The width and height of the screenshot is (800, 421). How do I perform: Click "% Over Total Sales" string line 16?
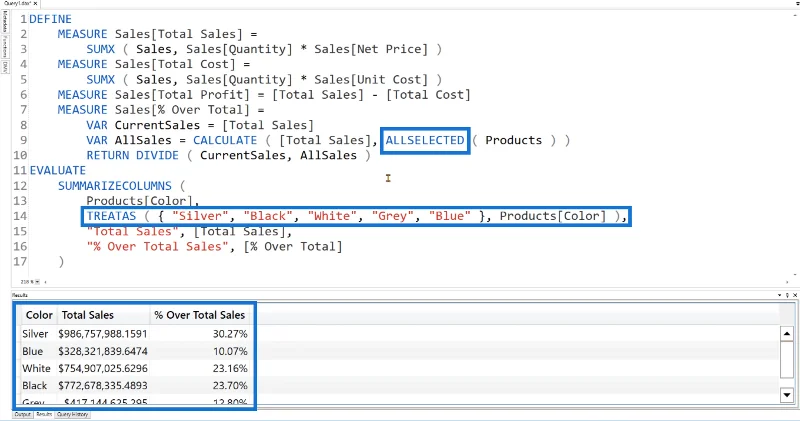point(157,246)
